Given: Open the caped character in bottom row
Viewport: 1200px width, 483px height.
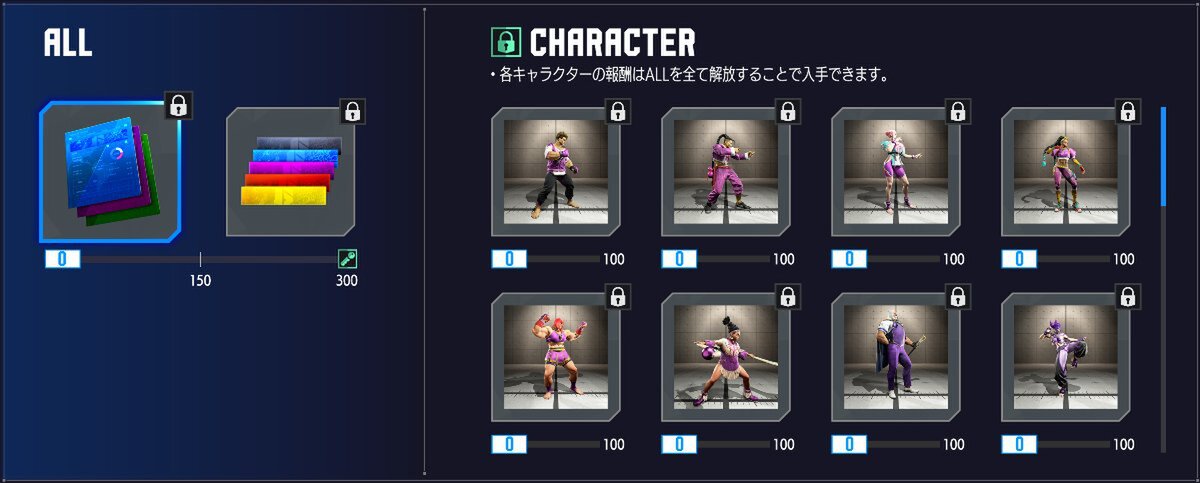Looking at the screenshot, I should (897, 357).
